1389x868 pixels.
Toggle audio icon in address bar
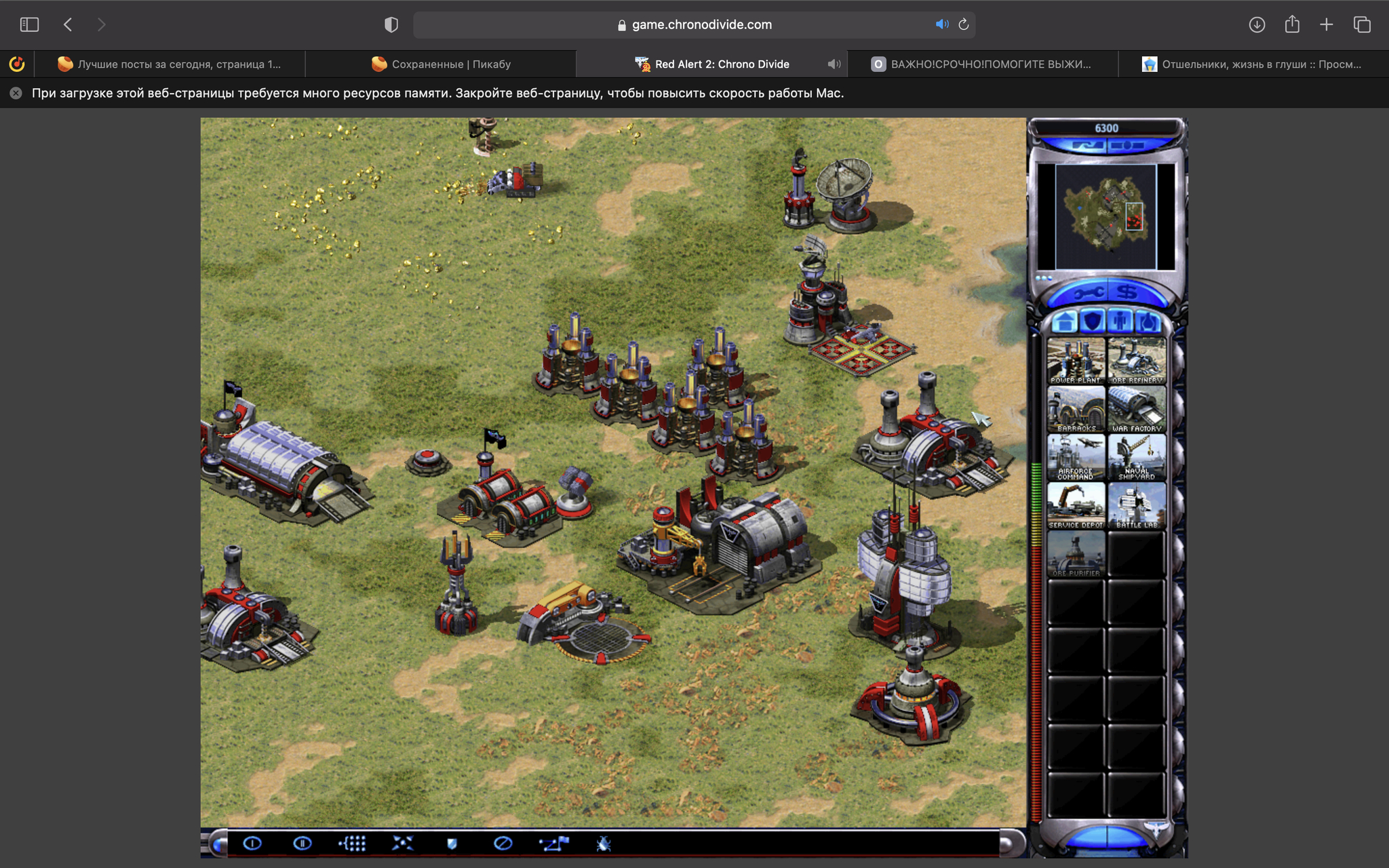[x=942, y=24]
